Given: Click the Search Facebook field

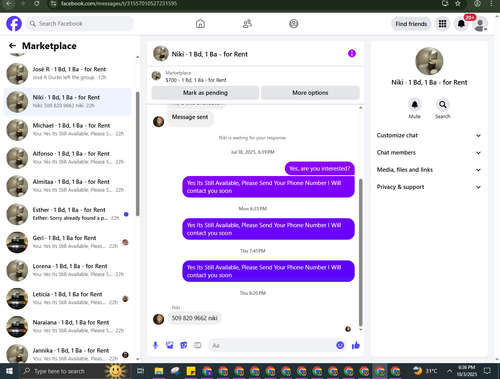Looking at the screenshot, I should tap(80, 24).
